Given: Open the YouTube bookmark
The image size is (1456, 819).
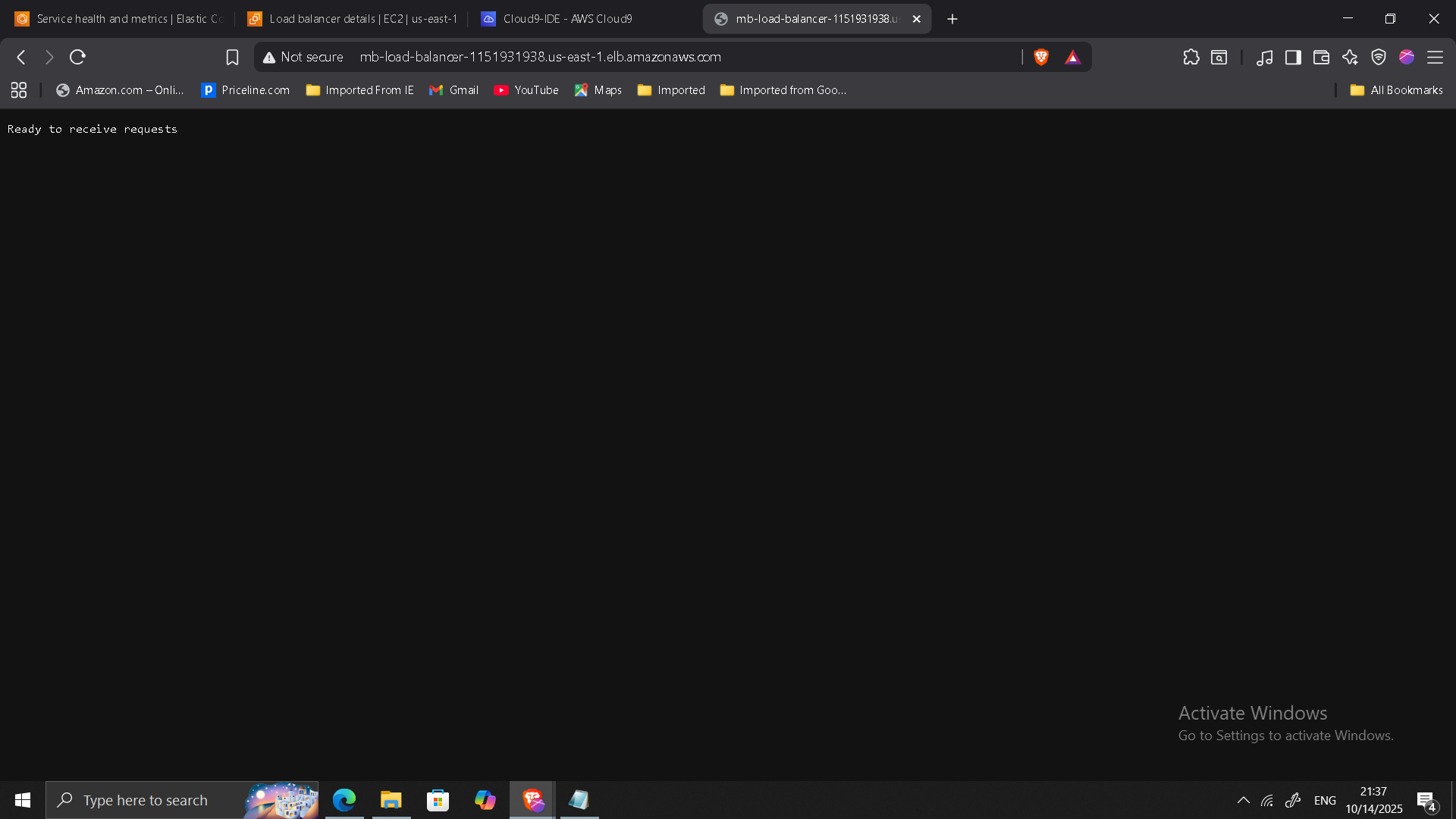Looking at the screenshot, I should [526, 90].
